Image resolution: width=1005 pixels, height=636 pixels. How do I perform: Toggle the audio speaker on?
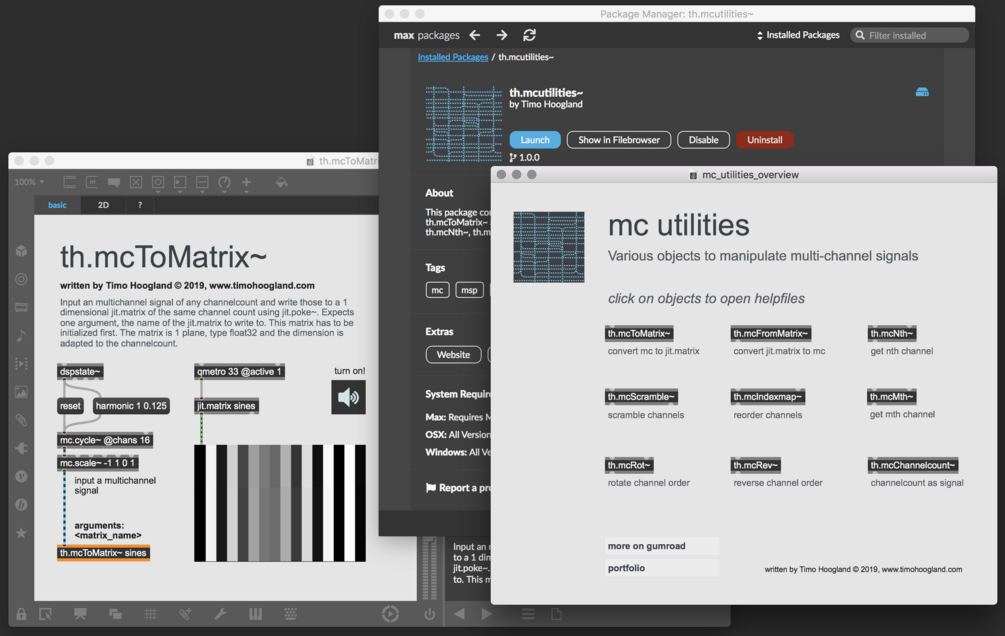click(348, 398)
